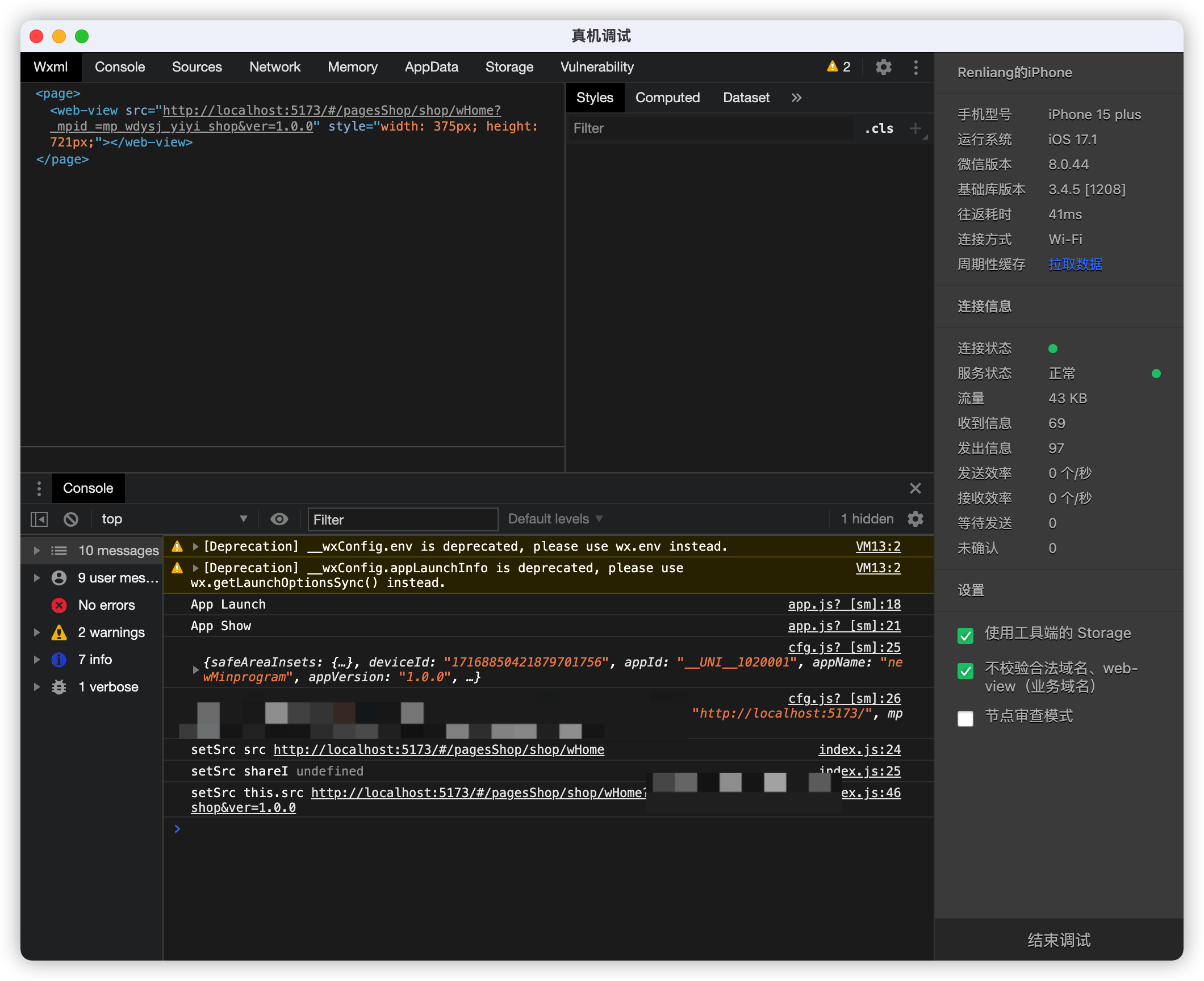Open console settings gear icon
1204x981 pixels.
(x=915, y=519)
